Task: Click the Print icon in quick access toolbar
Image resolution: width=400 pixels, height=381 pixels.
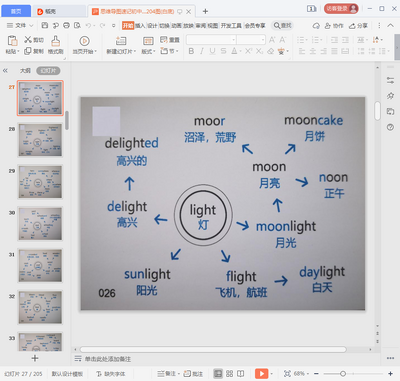Action: 66,25
